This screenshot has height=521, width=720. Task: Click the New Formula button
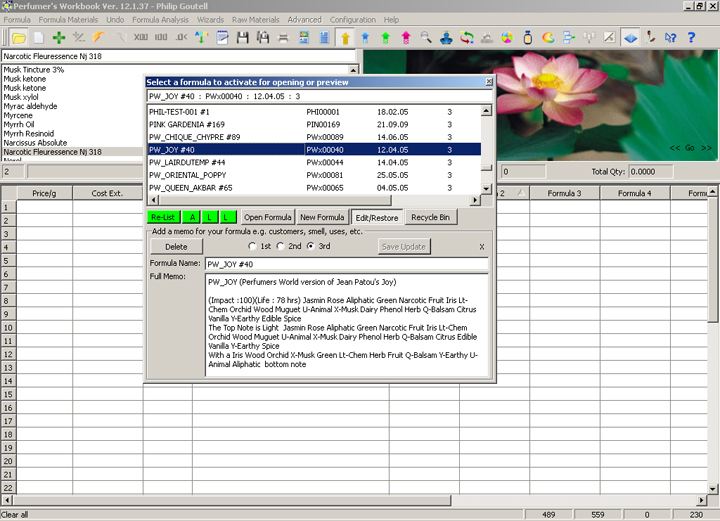[x=322, y=217]
